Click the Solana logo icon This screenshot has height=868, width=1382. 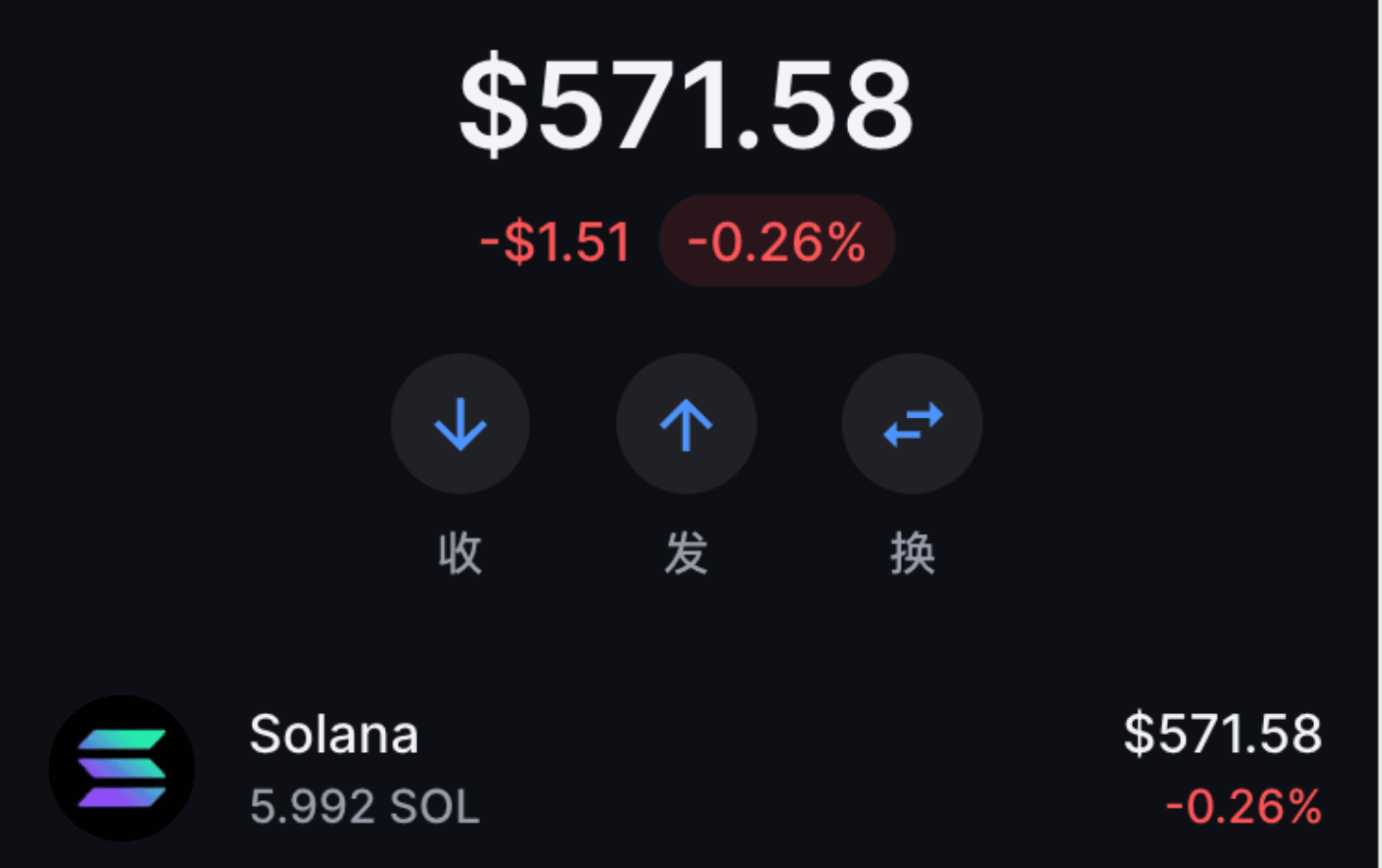(x=122, y=768)
